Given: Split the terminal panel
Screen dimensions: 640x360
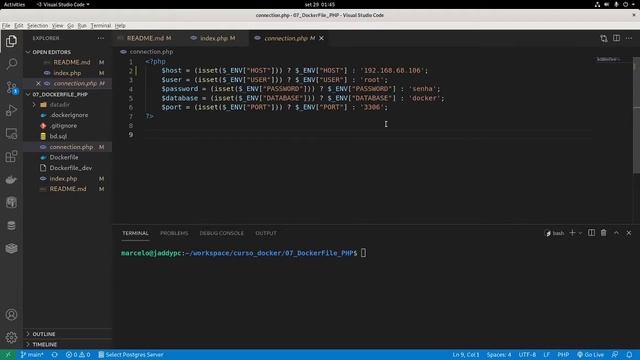Looking at the screenshot, I should [591, 233].
